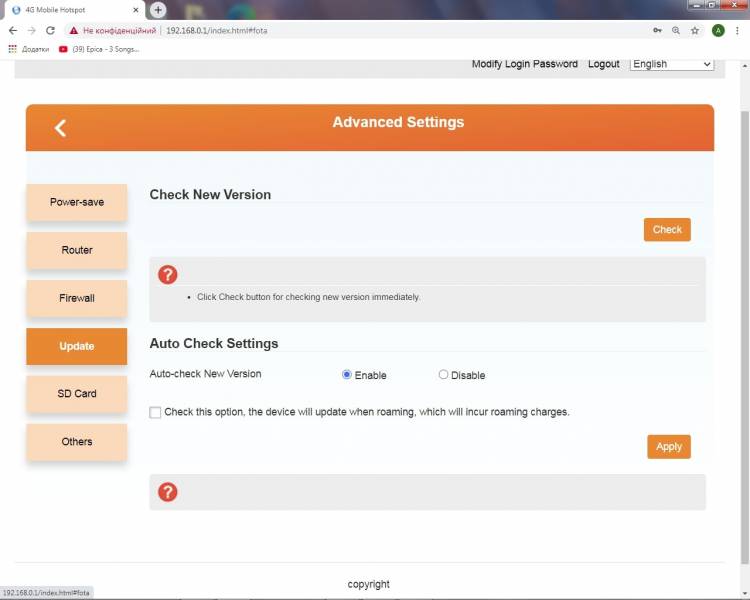Click the Apply button

(669, 447)
